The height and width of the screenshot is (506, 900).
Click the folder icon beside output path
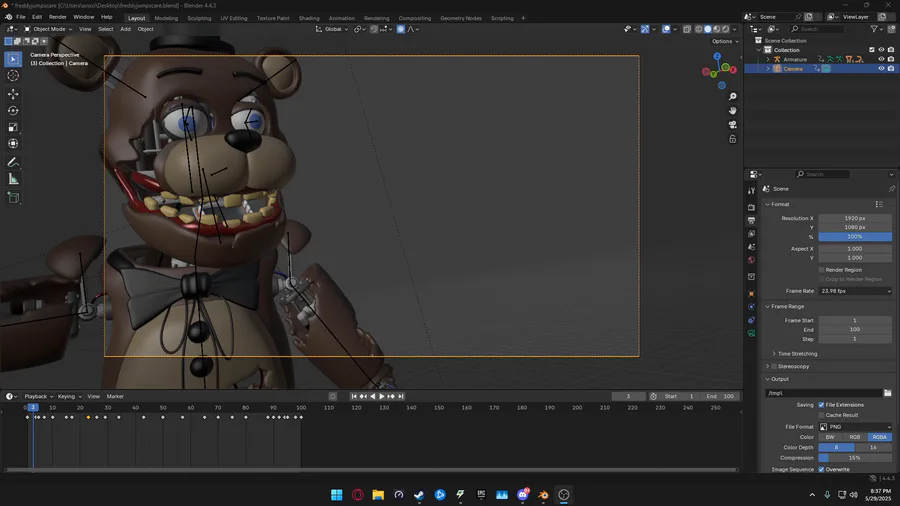(887, 393)
